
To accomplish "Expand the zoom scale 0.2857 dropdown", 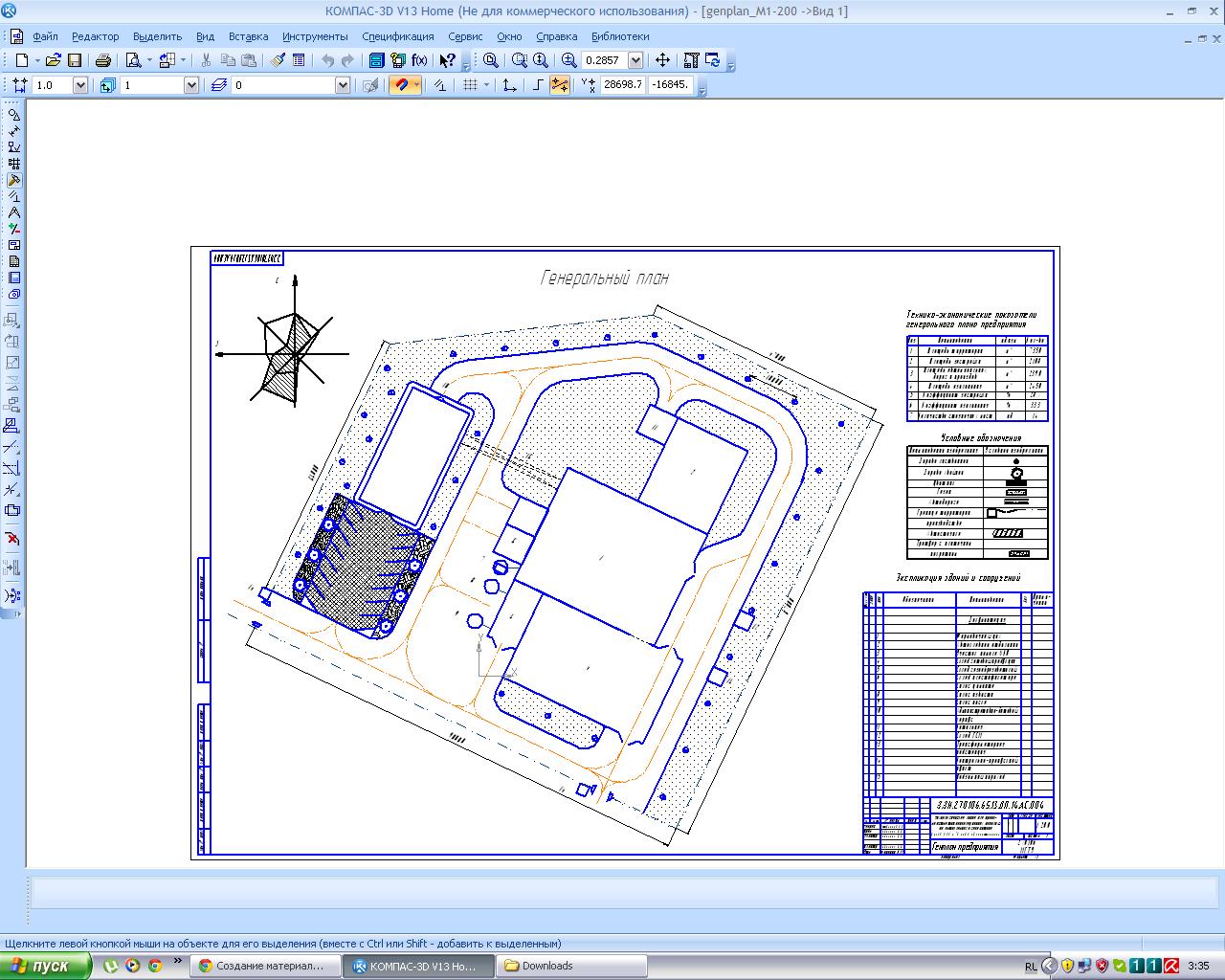I will coord(635,60).
